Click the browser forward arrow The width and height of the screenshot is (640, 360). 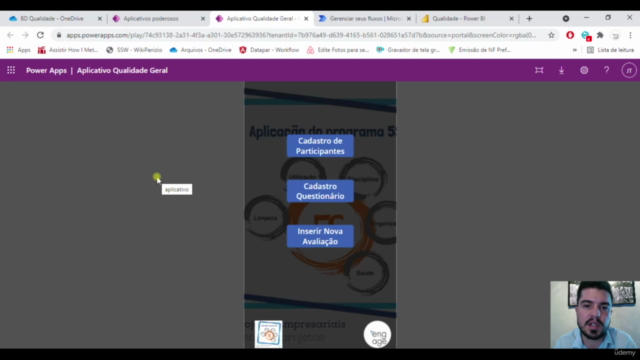25,35
